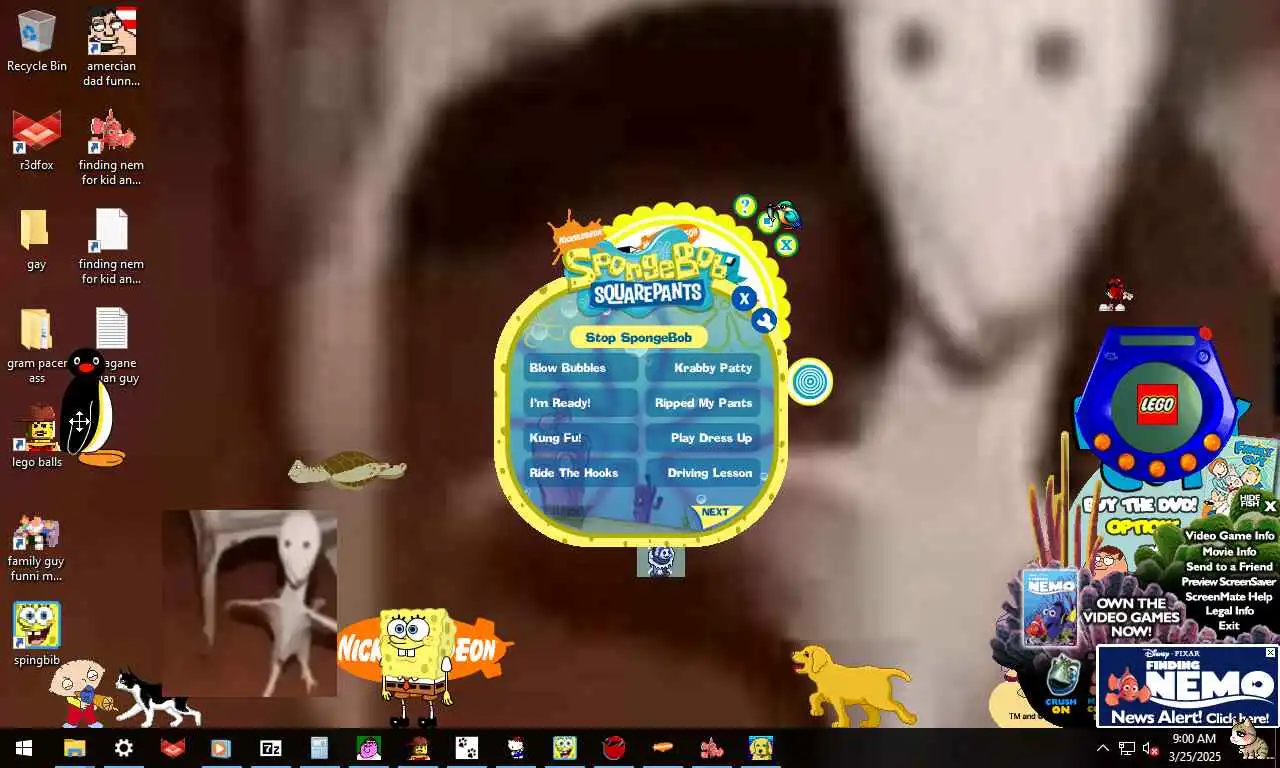Select the family guy funni m... shortcut

[36, 547]
